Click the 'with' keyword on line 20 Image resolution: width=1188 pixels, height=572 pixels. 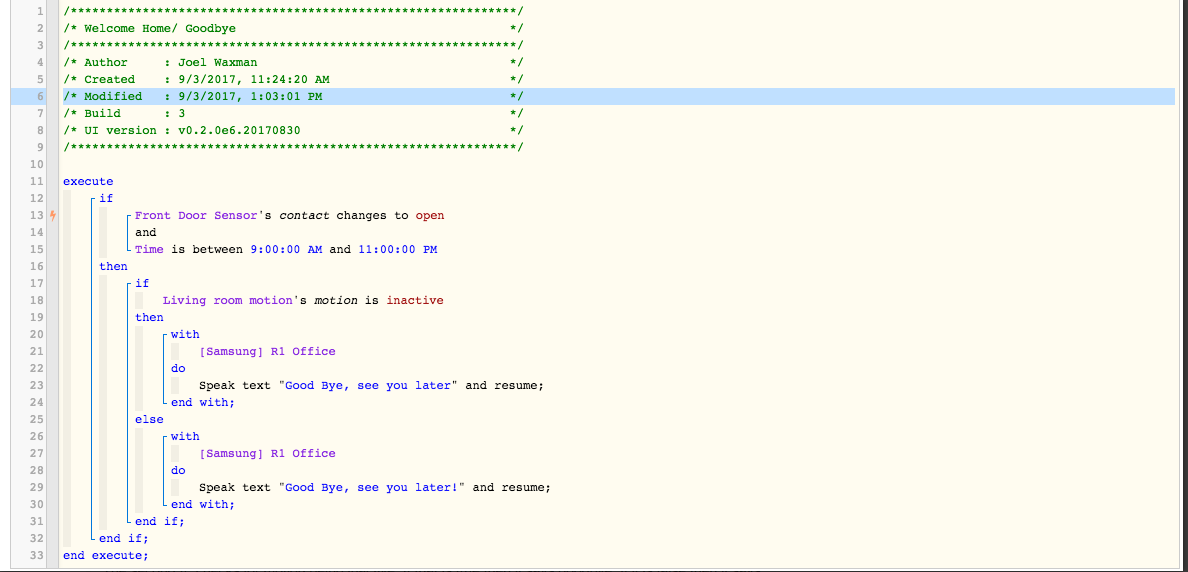pos(186,334)
